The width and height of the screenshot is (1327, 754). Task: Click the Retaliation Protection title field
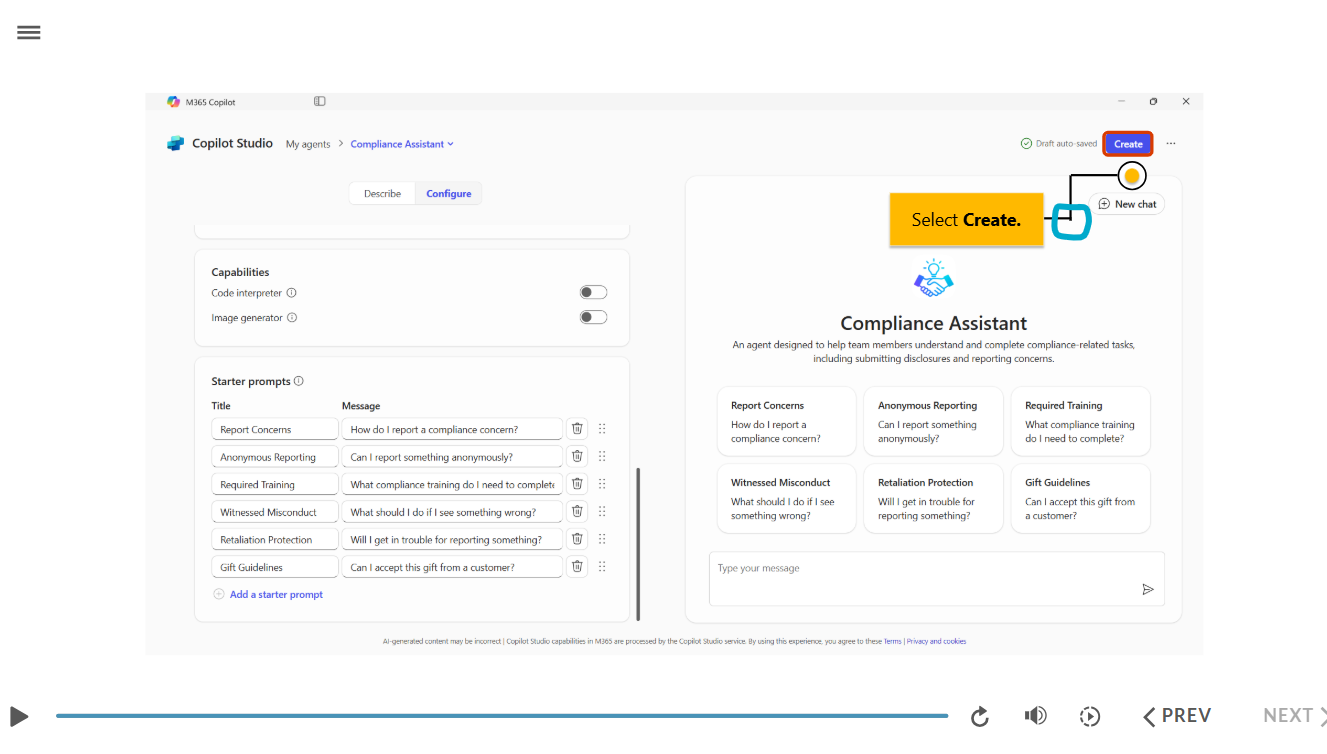(x=275, y=539)
